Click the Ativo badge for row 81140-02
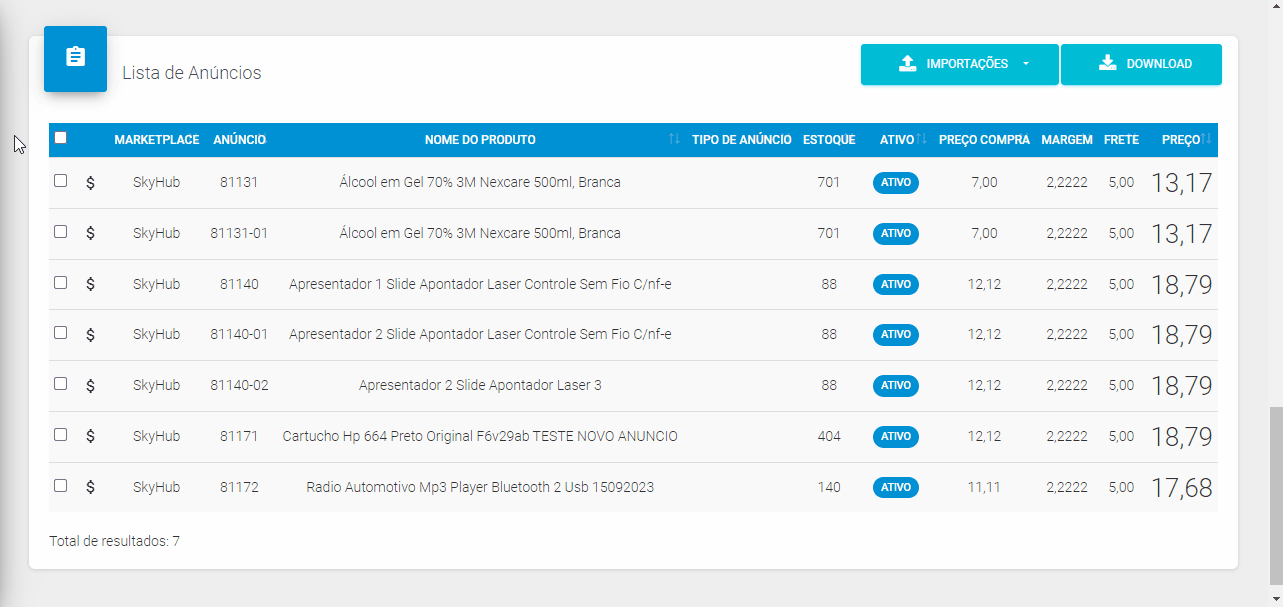The height and width of the screenshot is (607, 1283). pyautogui.click(x=896, y=385)
